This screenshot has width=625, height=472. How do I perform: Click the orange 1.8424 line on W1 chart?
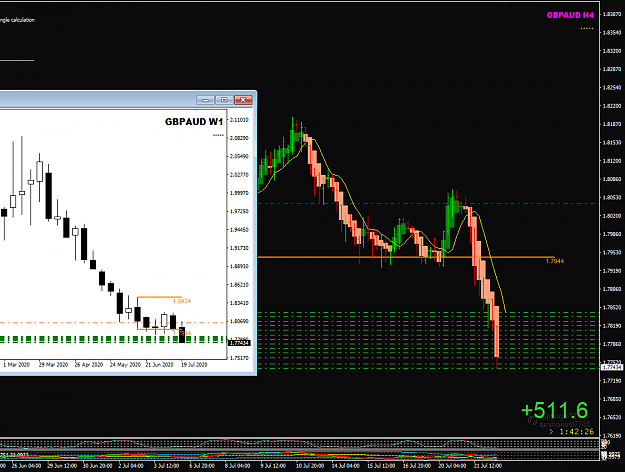click(x=159, y=297)
